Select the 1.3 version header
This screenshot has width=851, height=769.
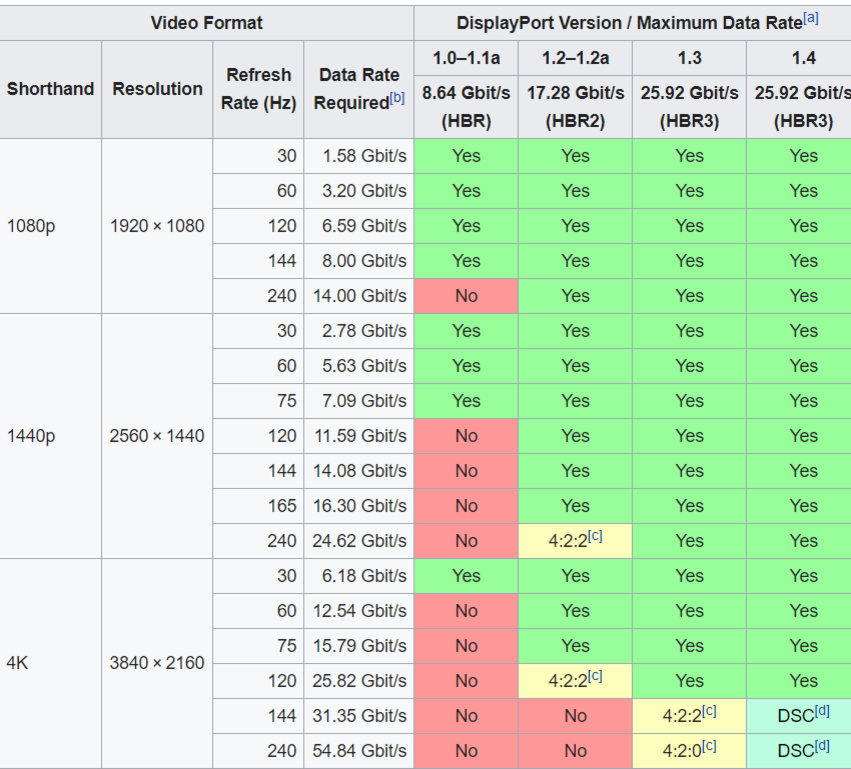pos(689,58)
